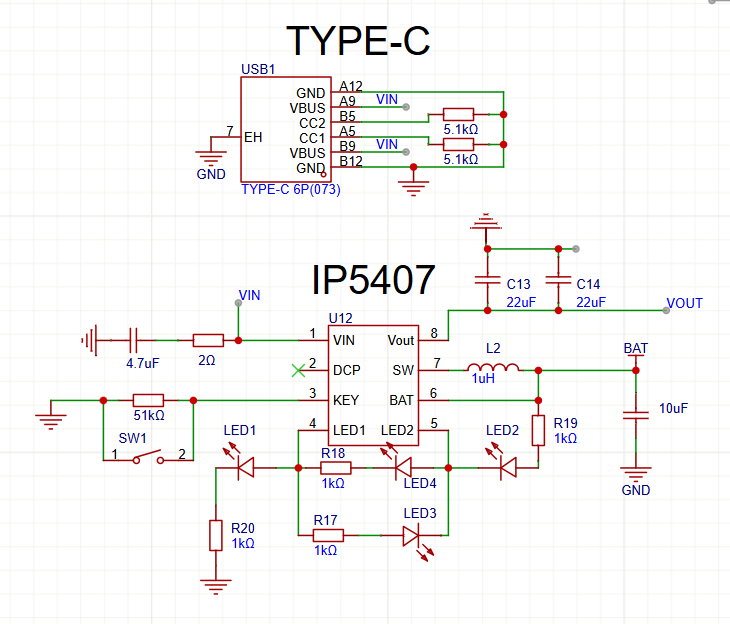Click the R20 resistor symbol

215,535
